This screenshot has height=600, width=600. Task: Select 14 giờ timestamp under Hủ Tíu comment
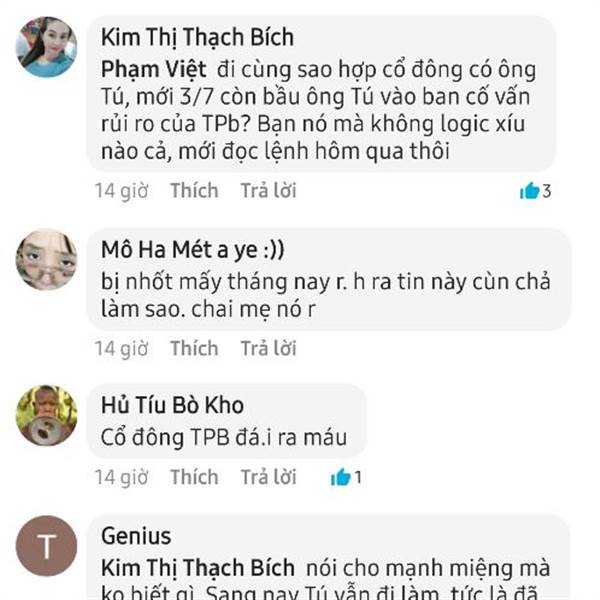click(121, 477)
